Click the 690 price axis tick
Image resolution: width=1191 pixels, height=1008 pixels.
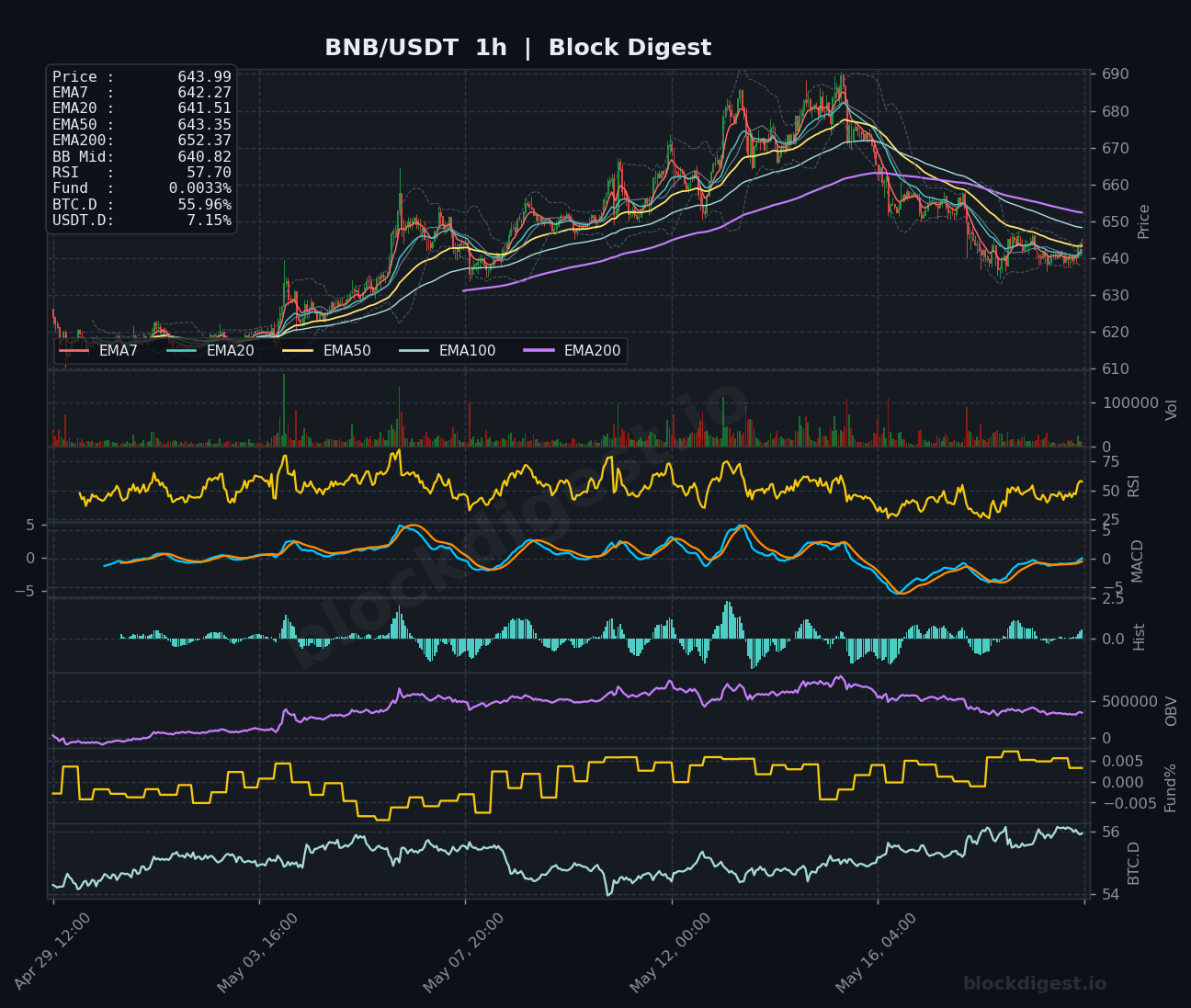(x=1117, y=74)
